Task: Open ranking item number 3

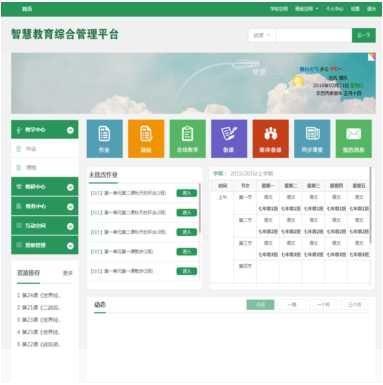Action: [39, 320]
